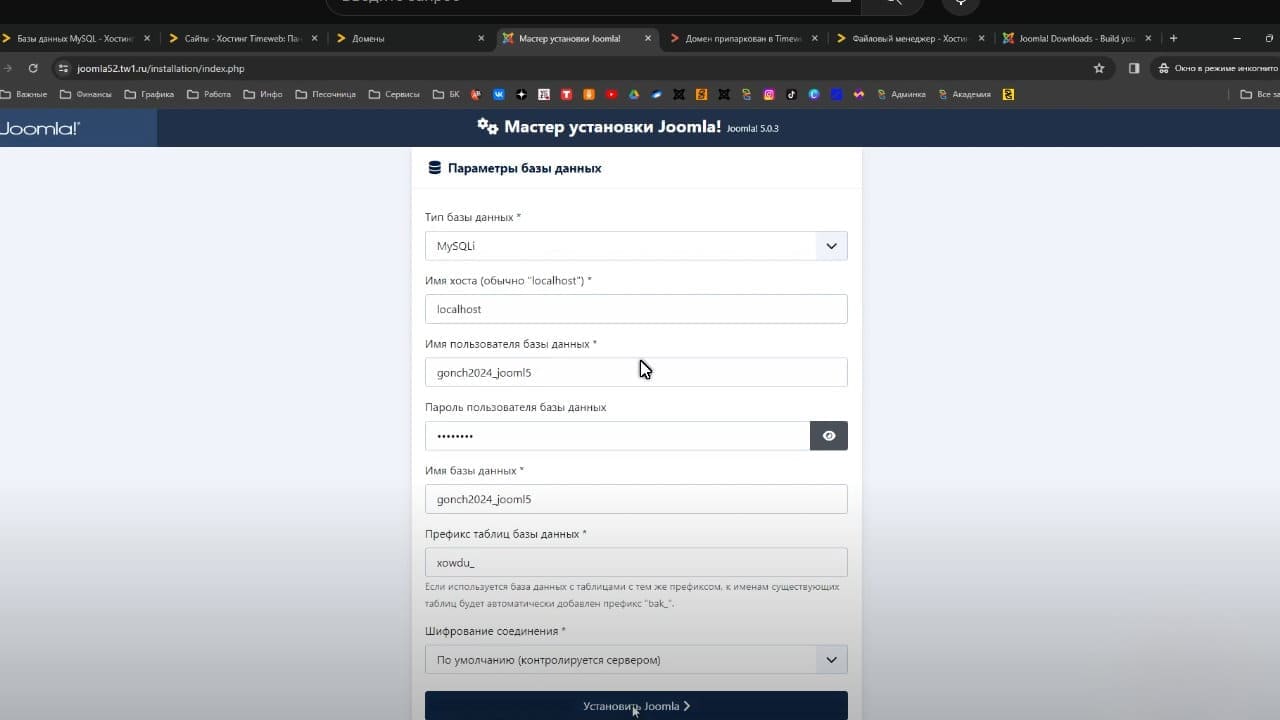Open the Сервисы bookmark folder
The height and width of the screenshot is (720, 1280).
pyautogui.click(x=394, y=94)
